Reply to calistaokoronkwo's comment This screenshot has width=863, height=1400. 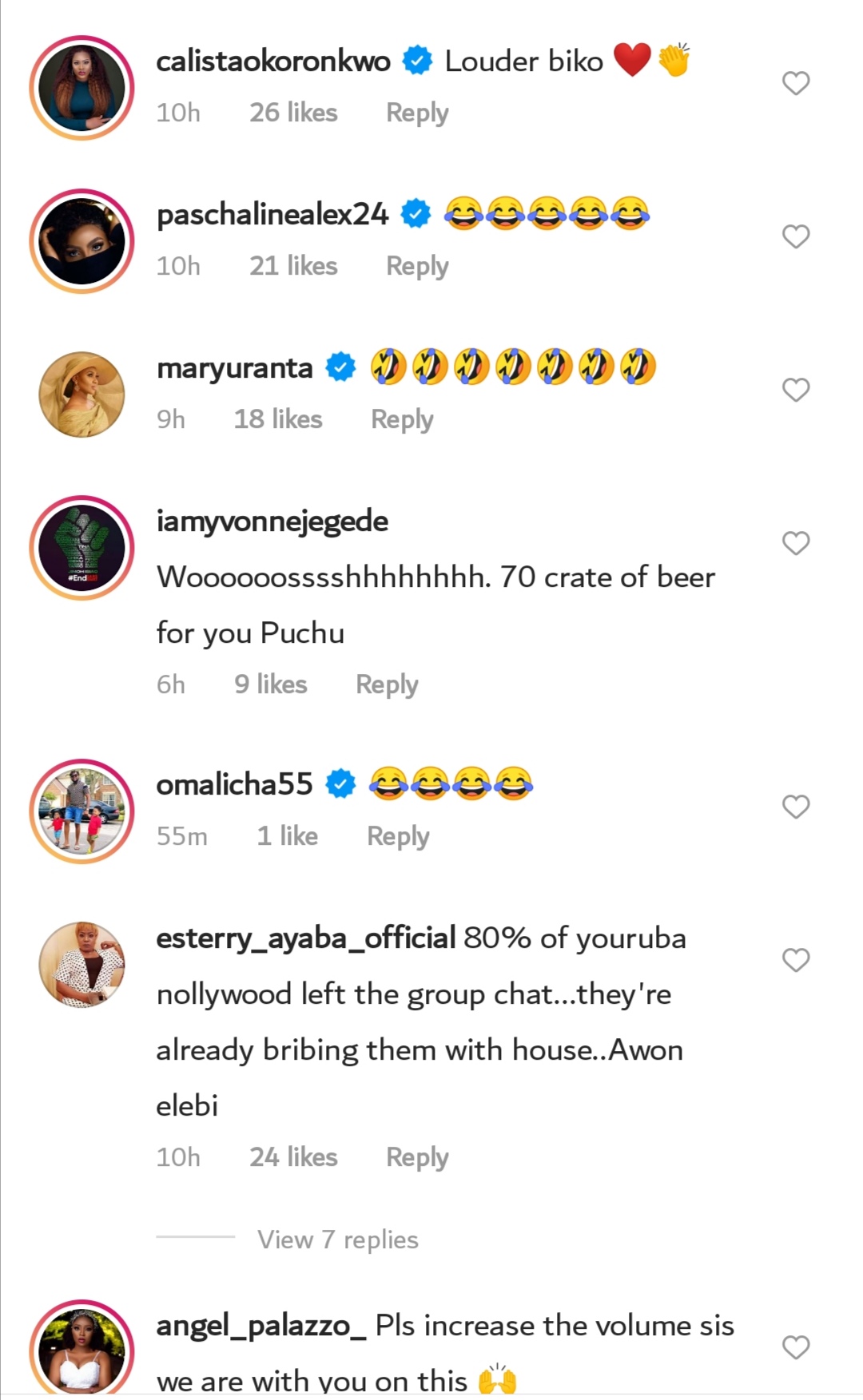point(417,113)
